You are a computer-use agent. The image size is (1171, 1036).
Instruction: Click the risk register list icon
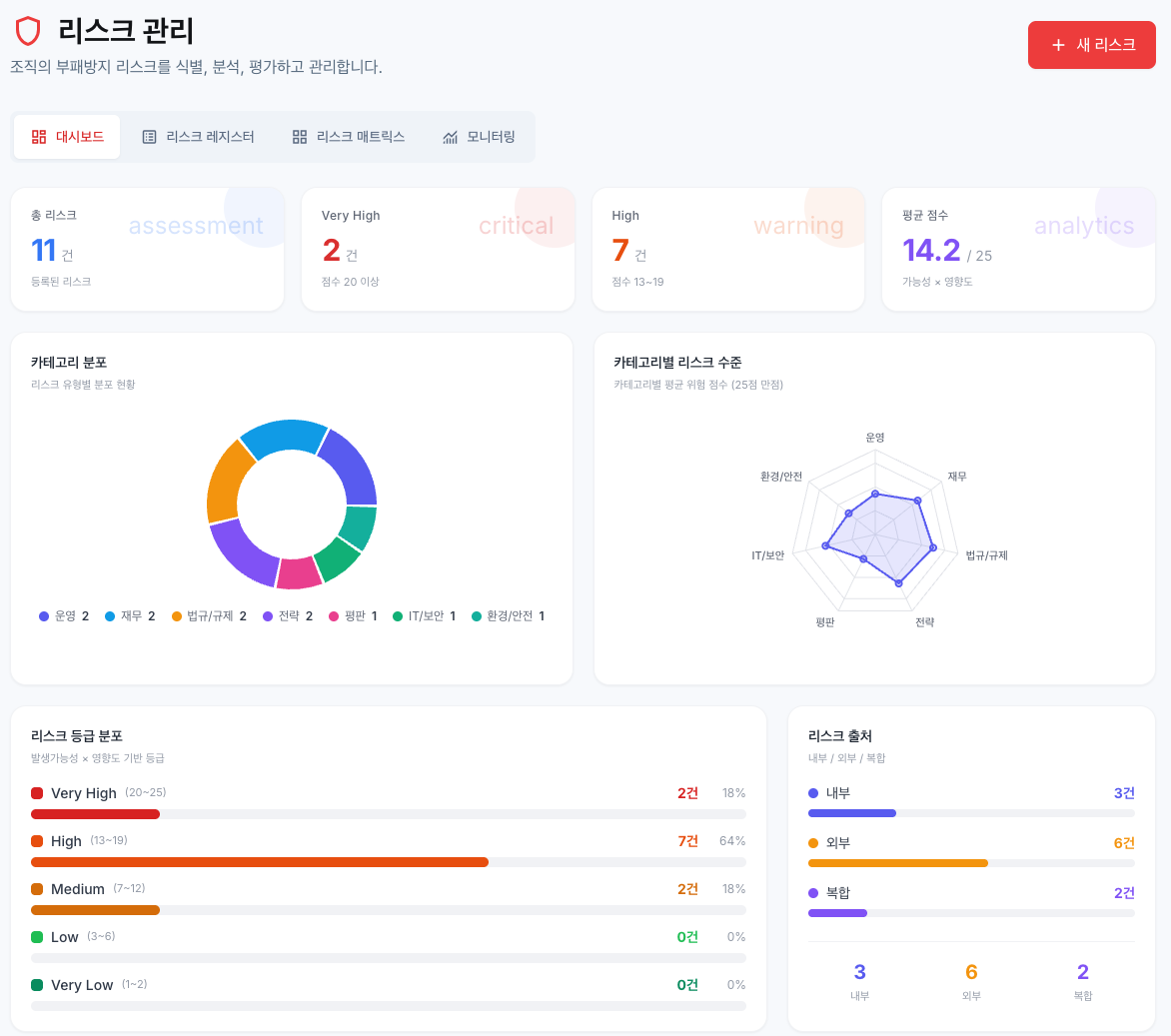150,137
